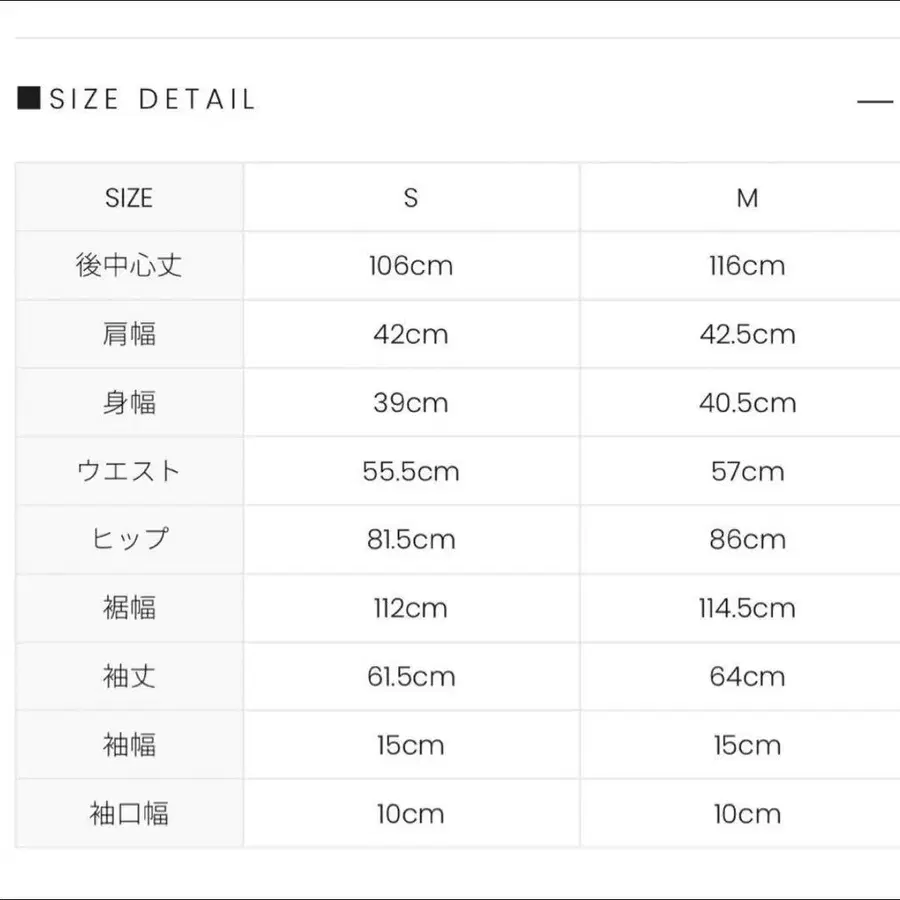900x900 pixels.
Task: Click the 後中心丈 row label
Action: coord(129,266)
